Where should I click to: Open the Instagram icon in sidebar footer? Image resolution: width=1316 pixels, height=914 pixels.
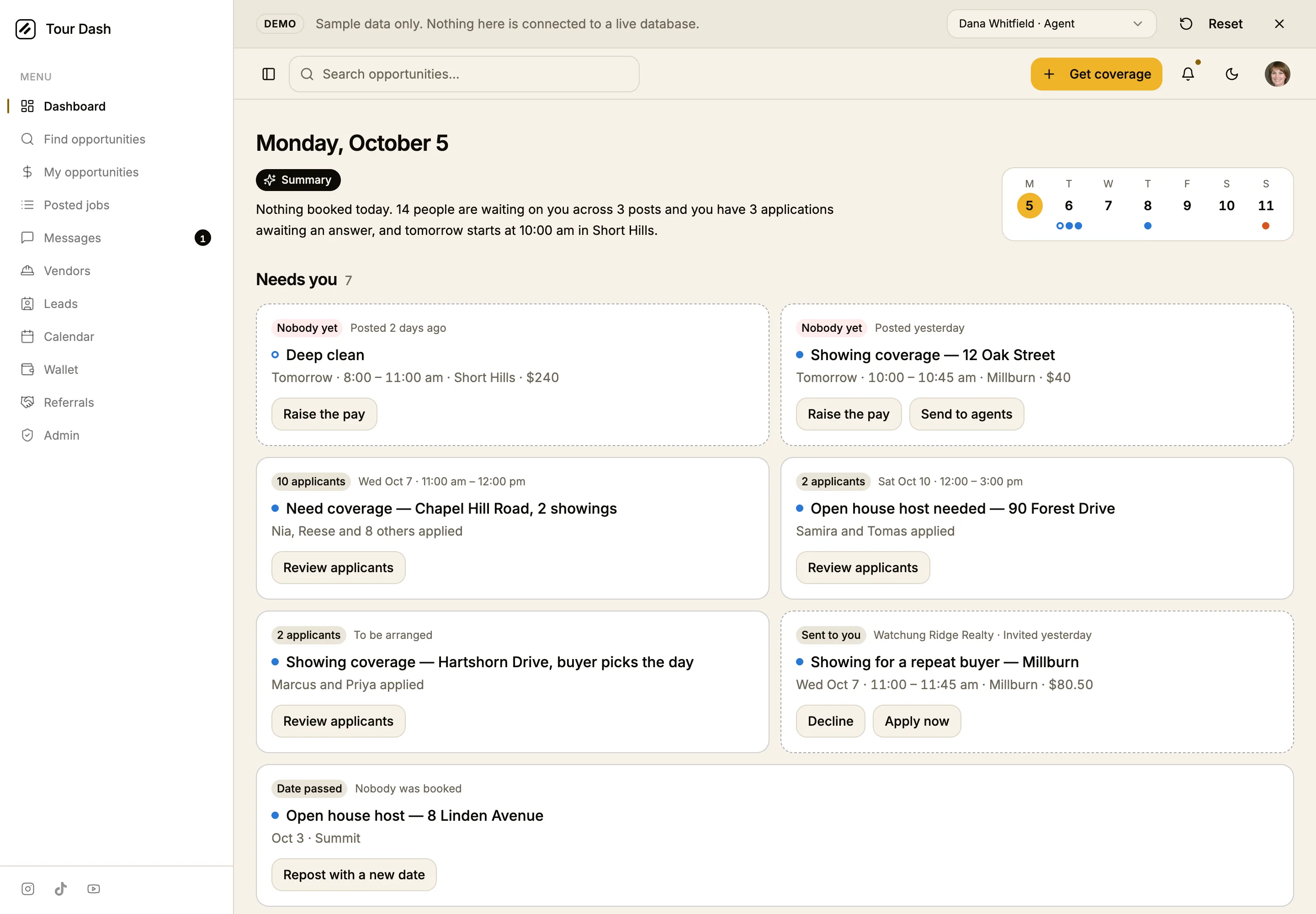click(27, 888)
